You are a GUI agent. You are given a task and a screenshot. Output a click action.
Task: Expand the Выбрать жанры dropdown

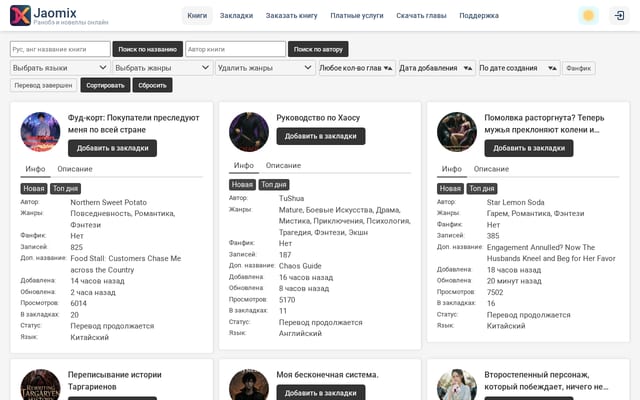click(x=162, y=68)
